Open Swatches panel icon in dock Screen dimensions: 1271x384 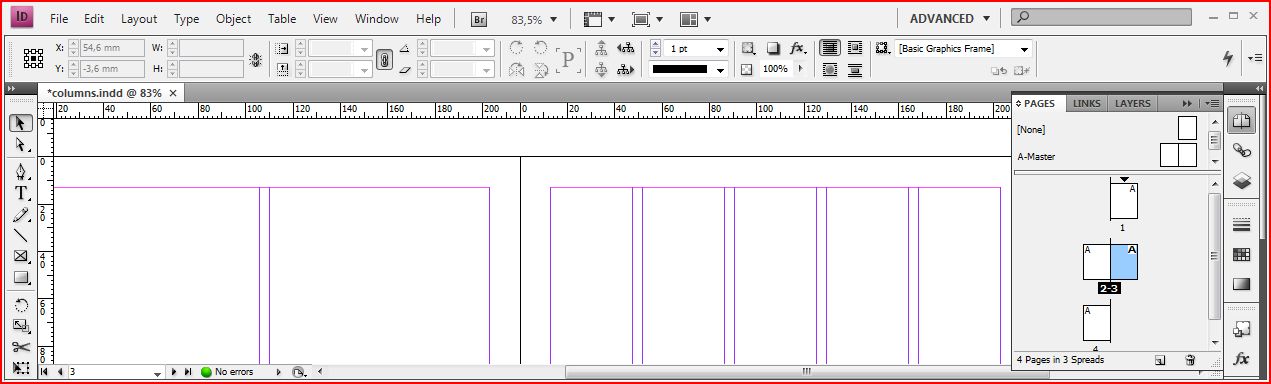click(1241, 254)
